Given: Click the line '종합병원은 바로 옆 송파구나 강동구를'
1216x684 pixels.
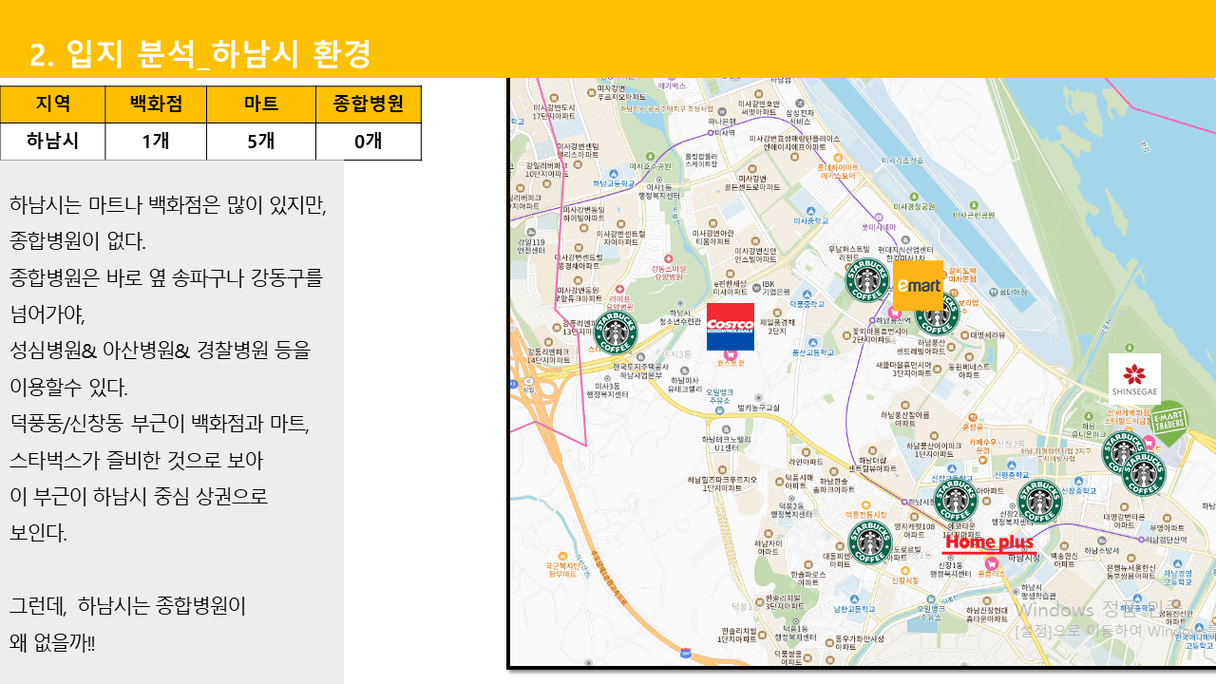Looking at the screenshot, I should [166, 278].
